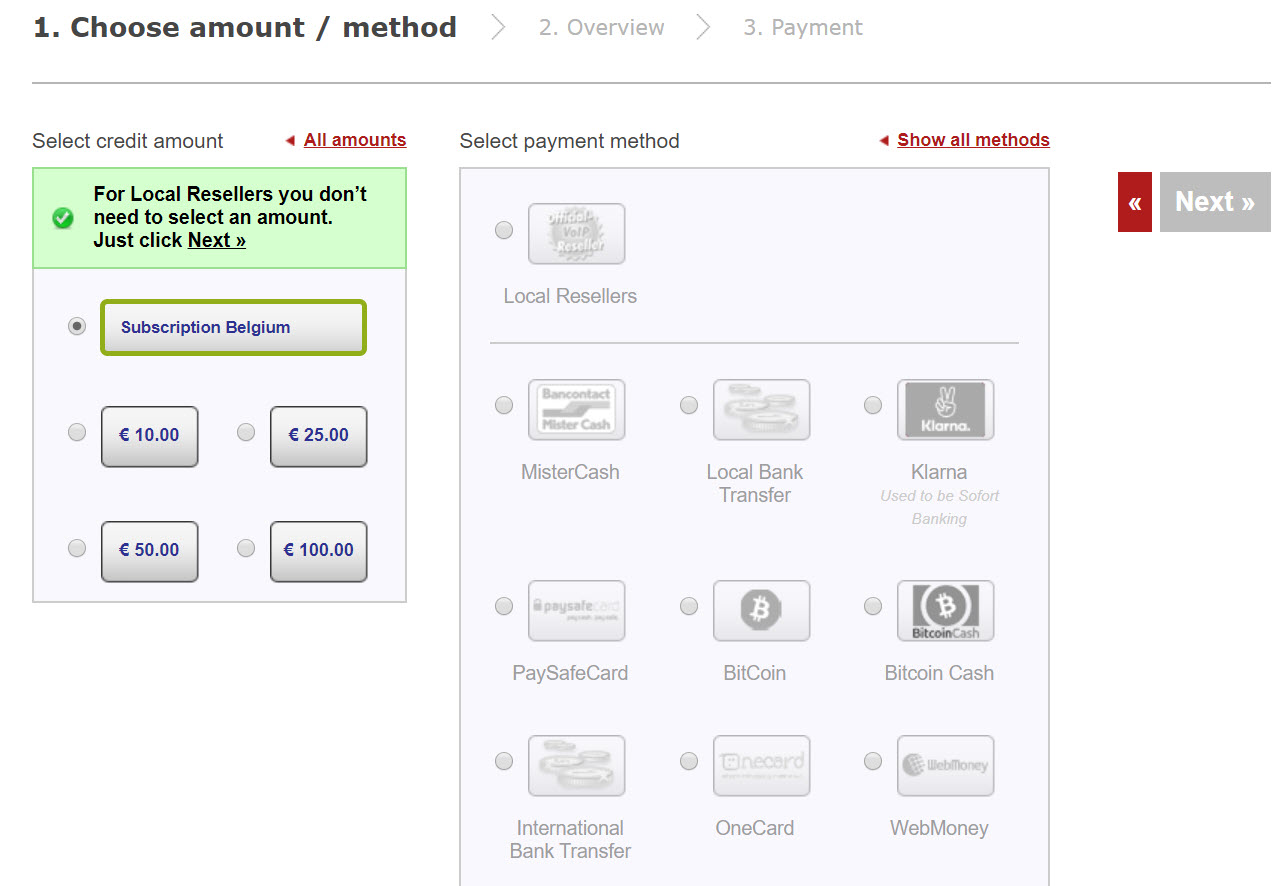
Task: Select the Bancontact MisterCash icon
Action: pyautogui.click(x=576, y=410)
